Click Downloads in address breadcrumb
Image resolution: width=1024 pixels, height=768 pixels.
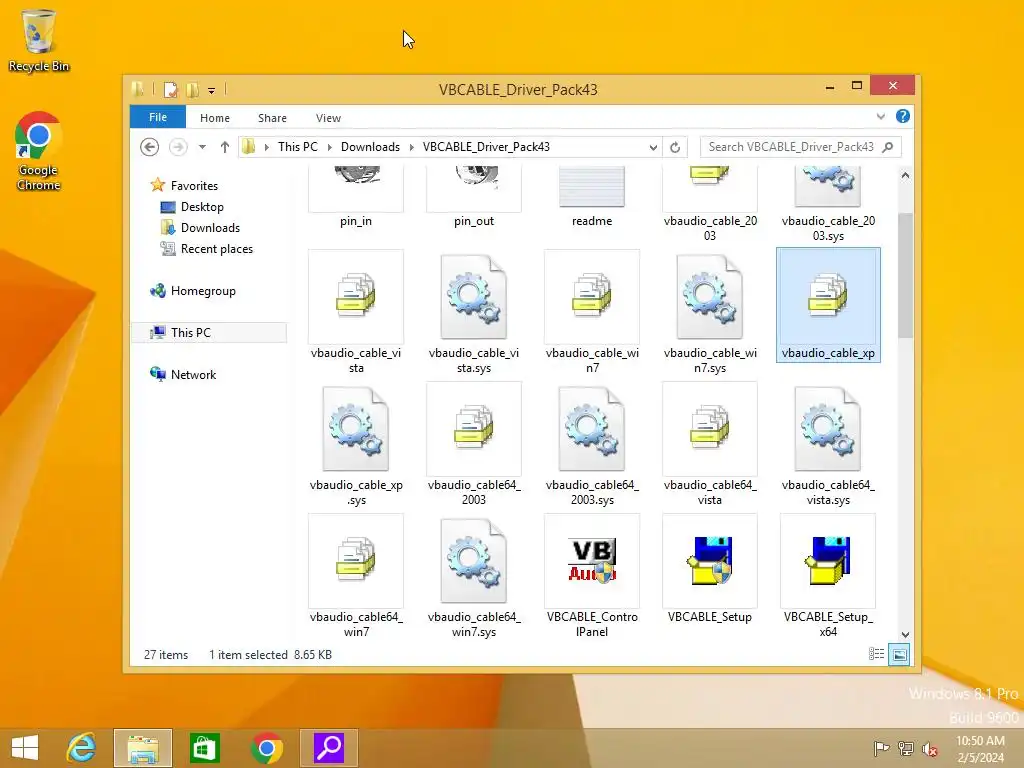click(370, 147)
